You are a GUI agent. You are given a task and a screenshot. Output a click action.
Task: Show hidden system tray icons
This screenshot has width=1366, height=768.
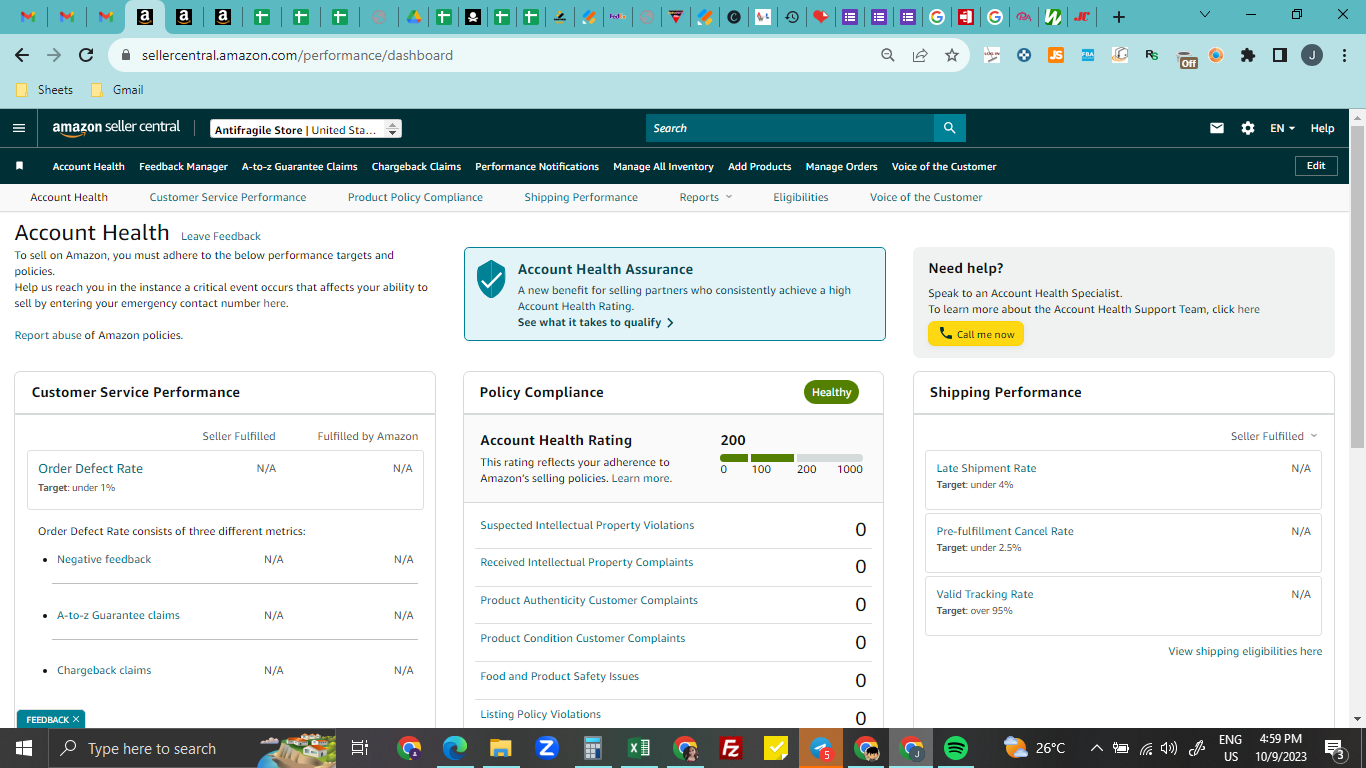[1096, 748]
